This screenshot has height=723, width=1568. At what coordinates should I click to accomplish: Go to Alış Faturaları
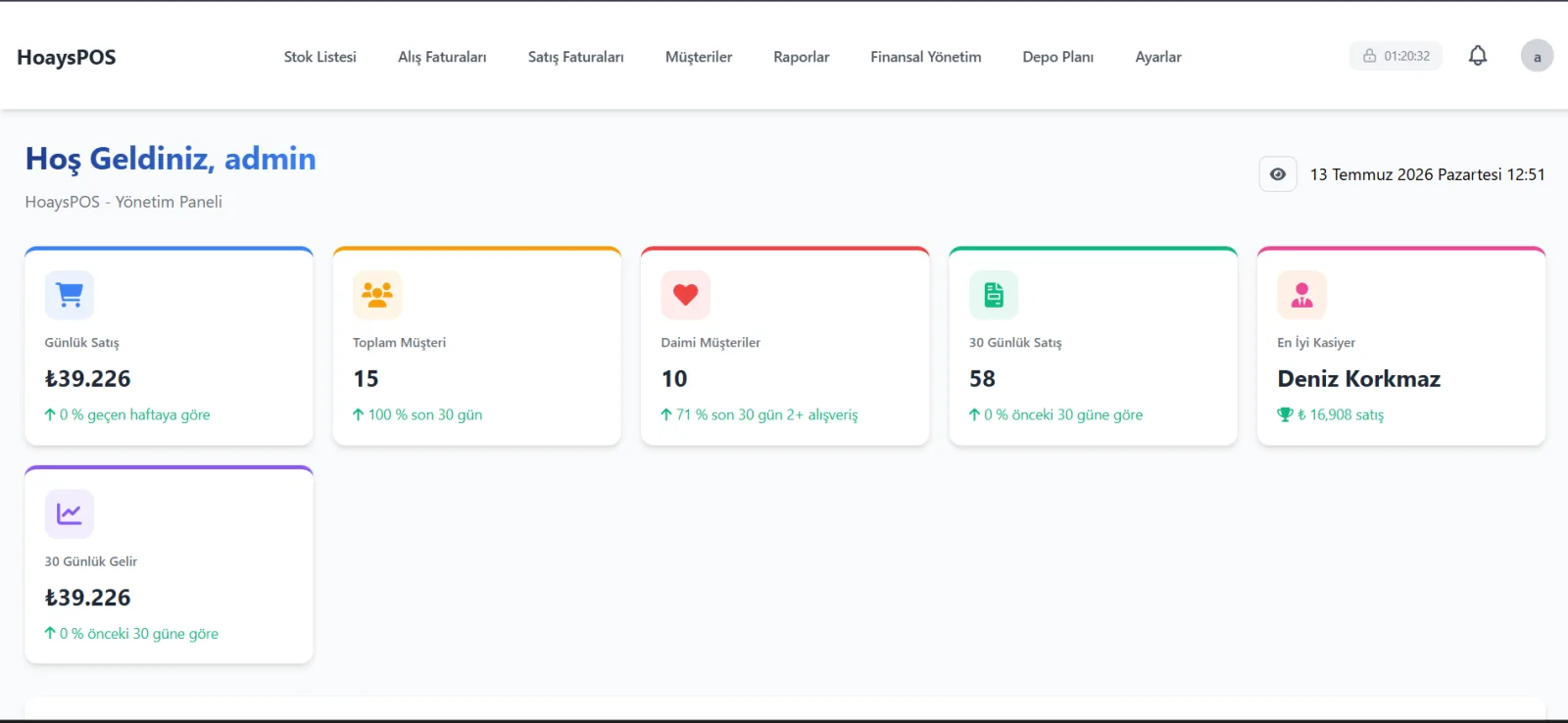pyautogui.click(x=442, y=57)
